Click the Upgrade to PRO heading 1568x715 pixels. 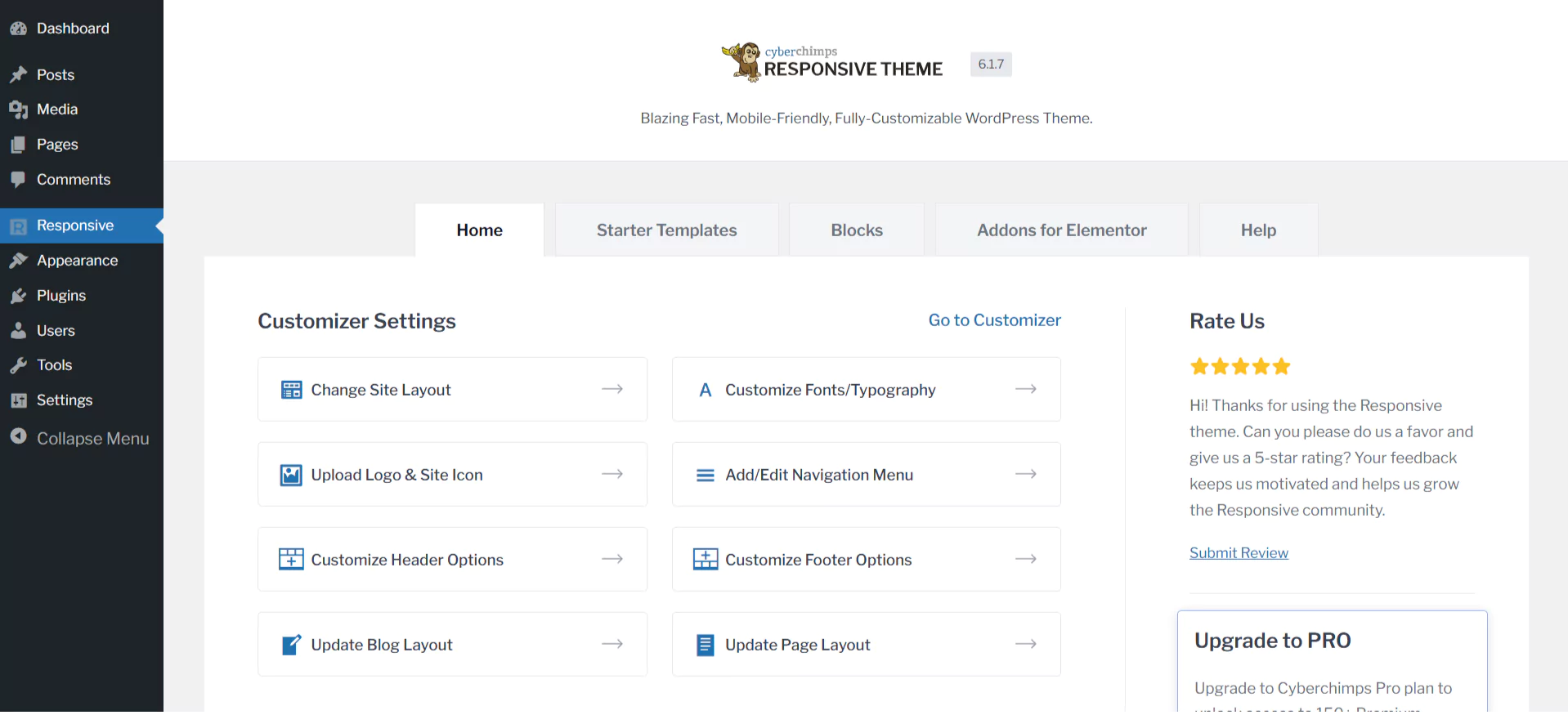point(1273,641)
